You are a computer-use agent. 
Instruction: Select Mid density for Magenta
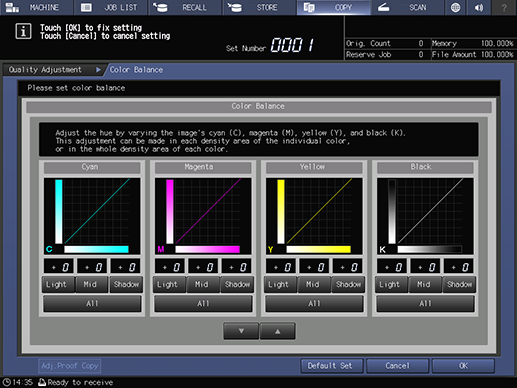pos(203,284)
